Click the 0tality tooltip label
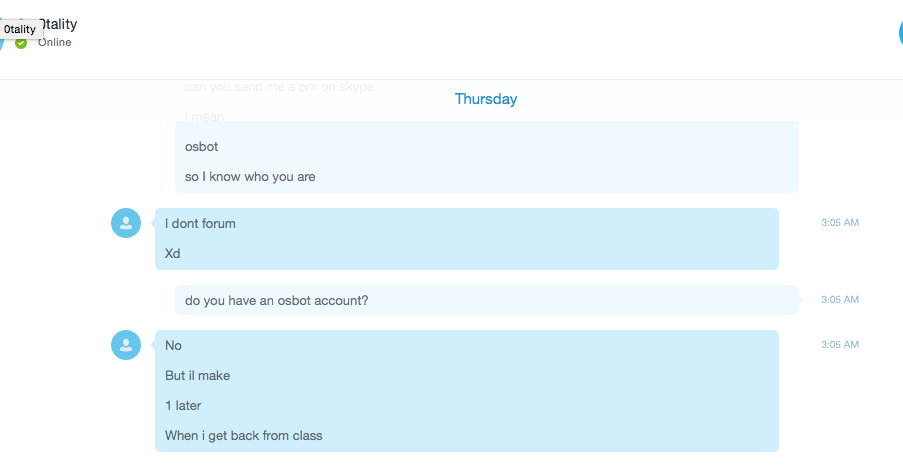This screenshot has width=903, height=466. (21, 29)
